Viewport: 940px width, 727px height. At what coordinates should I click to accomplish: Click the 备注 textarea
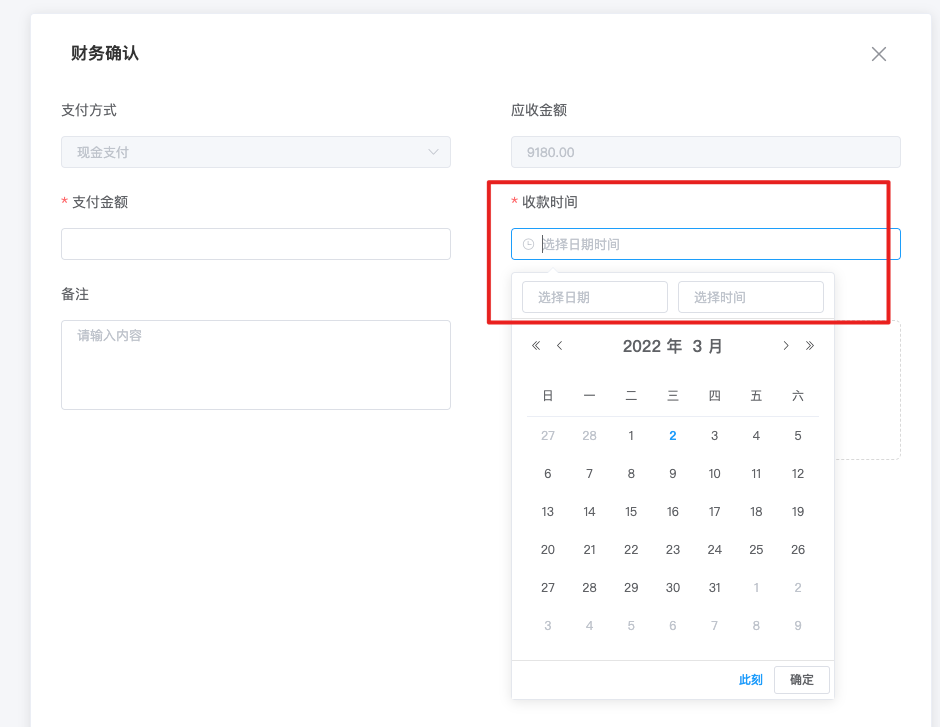click(255, 364)
